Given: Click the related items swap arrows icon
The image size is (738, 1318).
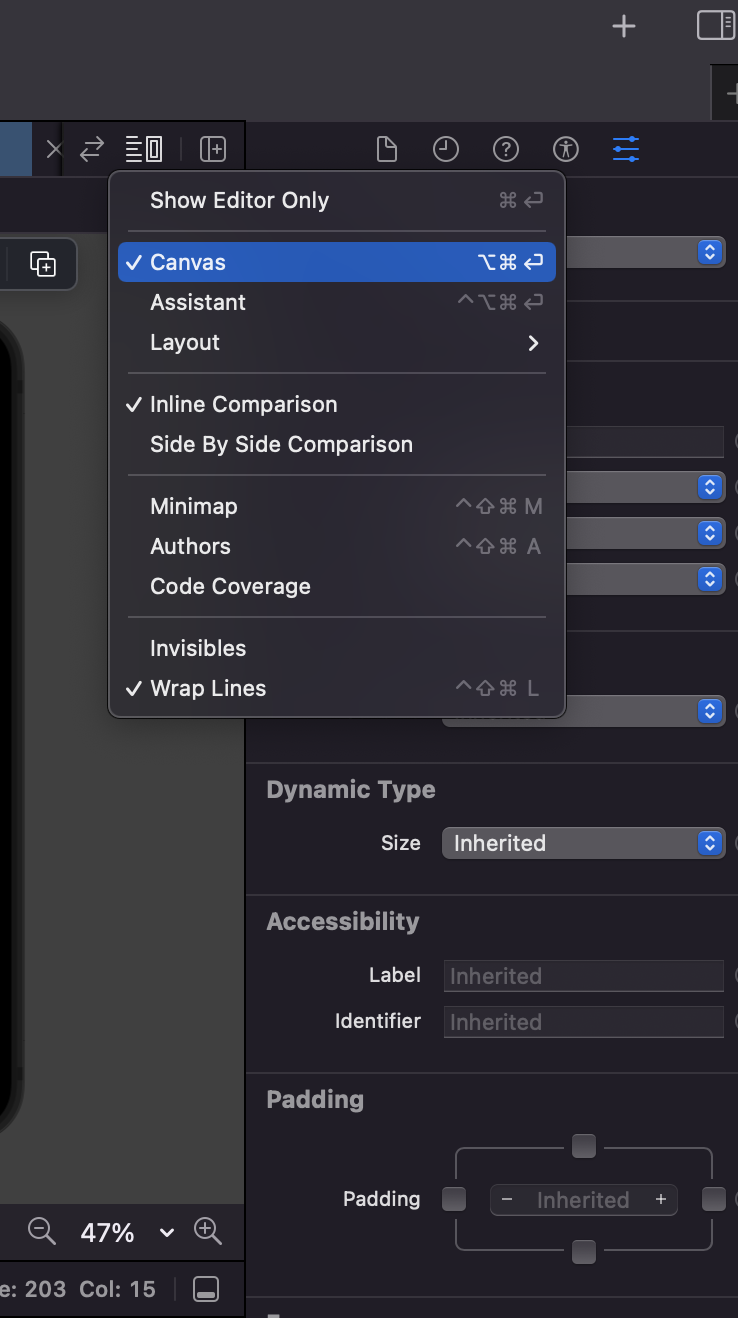Looking at the screenshot, I should point(92,150).
